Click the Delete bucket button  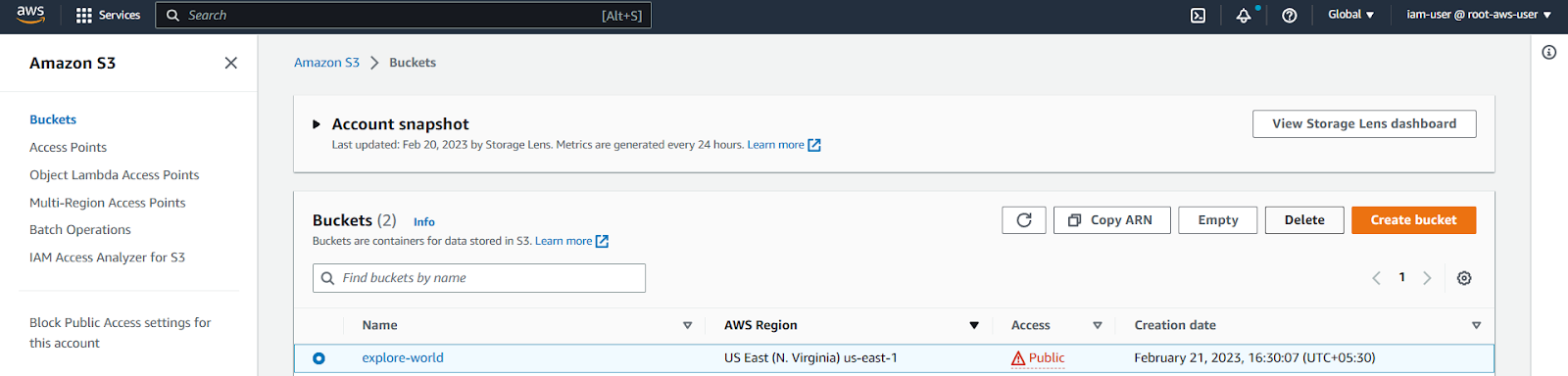coord(1304,220)
